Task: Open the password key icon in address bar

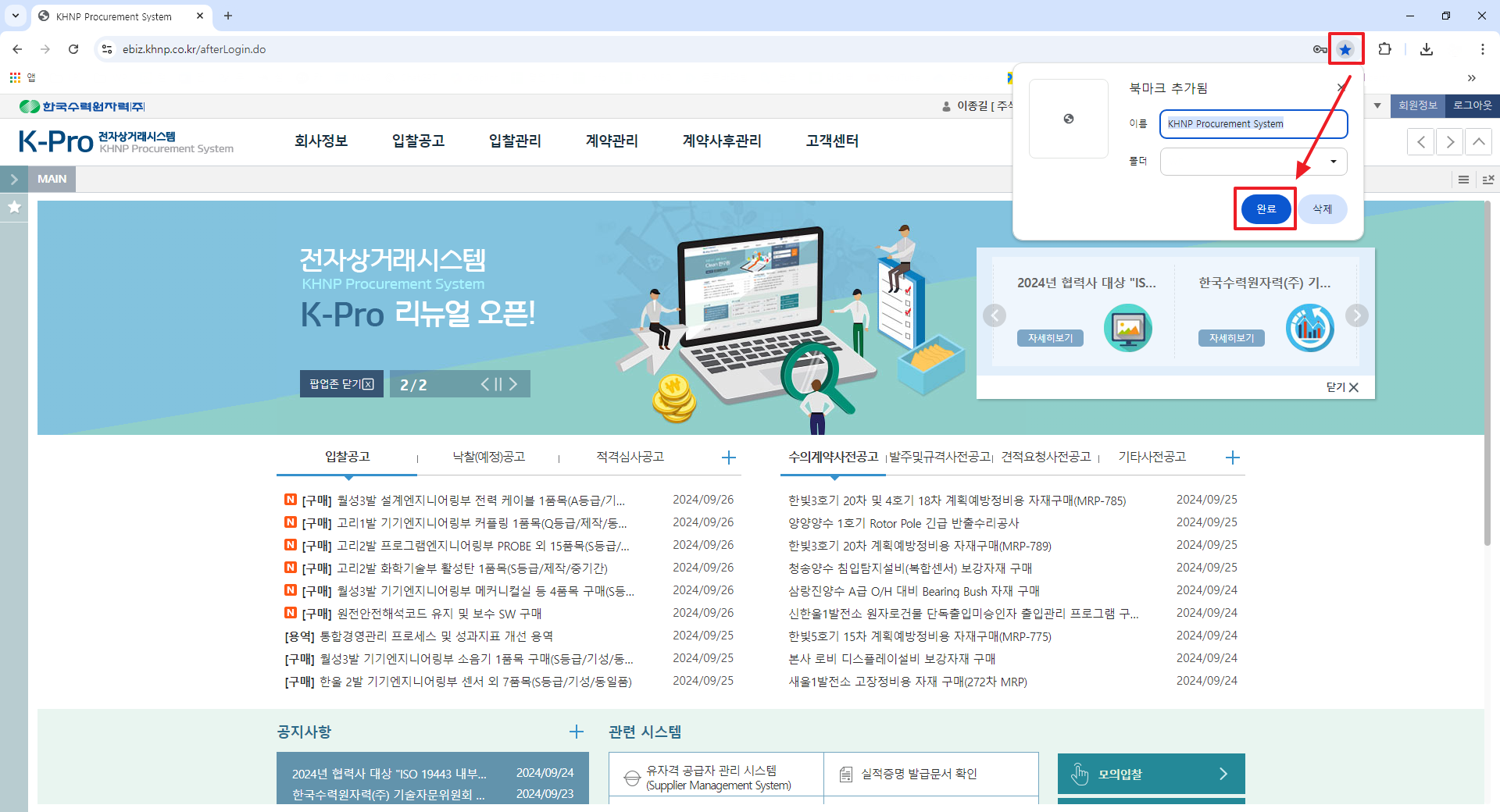Action: click(1320, 49)
